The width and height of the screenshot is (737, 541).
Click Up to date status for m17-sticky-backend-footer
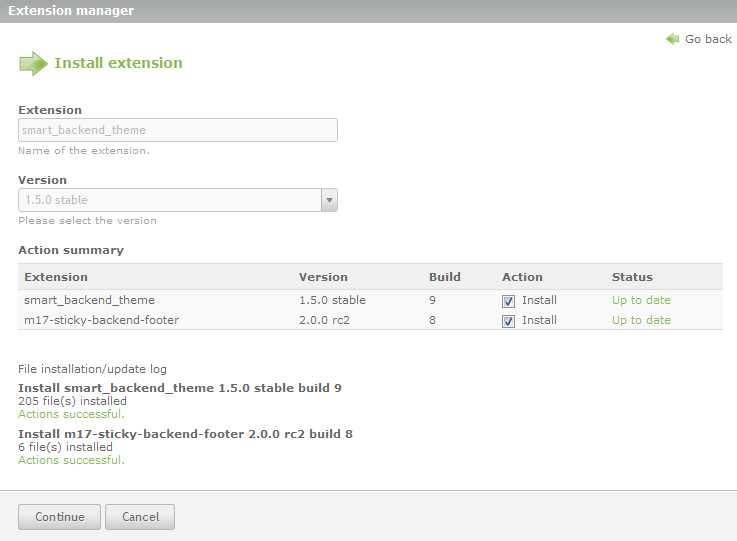click(641, 320)
